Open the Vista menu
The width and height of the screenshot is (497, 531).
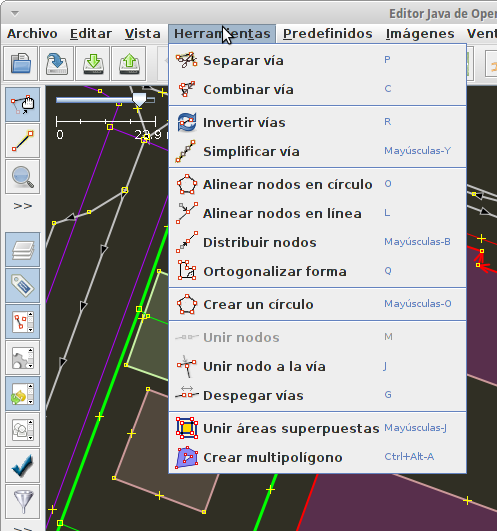pyautogui.click(x=143, y=34)
